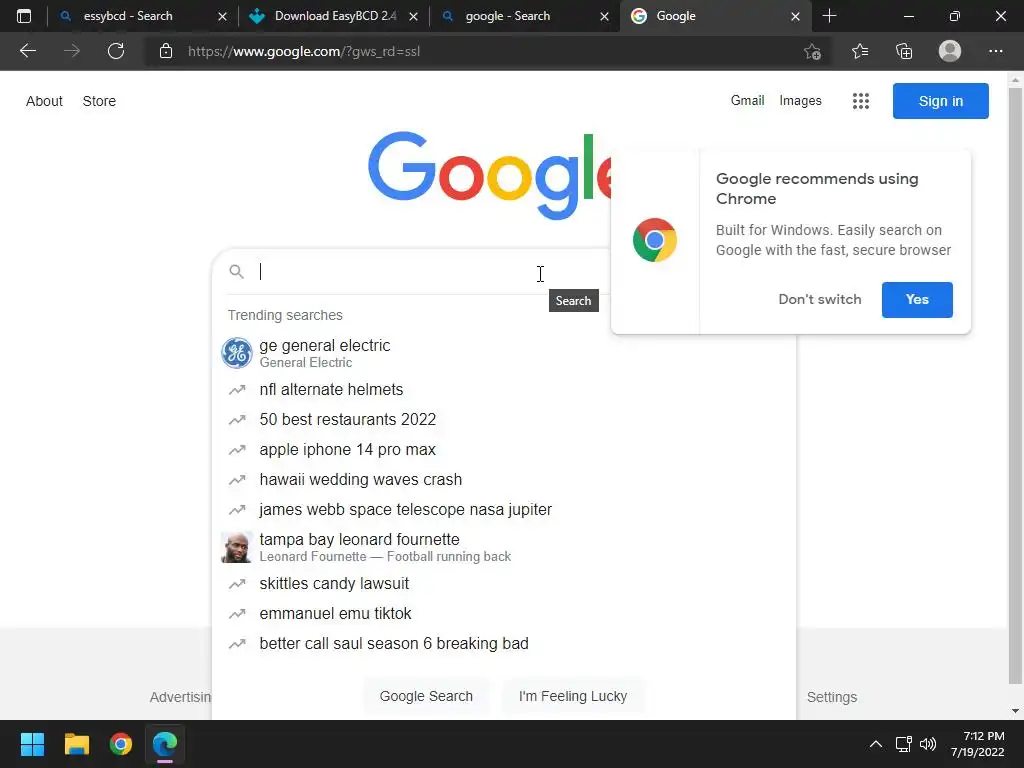Go back to the previous page
1024x768 pixels.
pyautogui.click(x=28, y=51)
